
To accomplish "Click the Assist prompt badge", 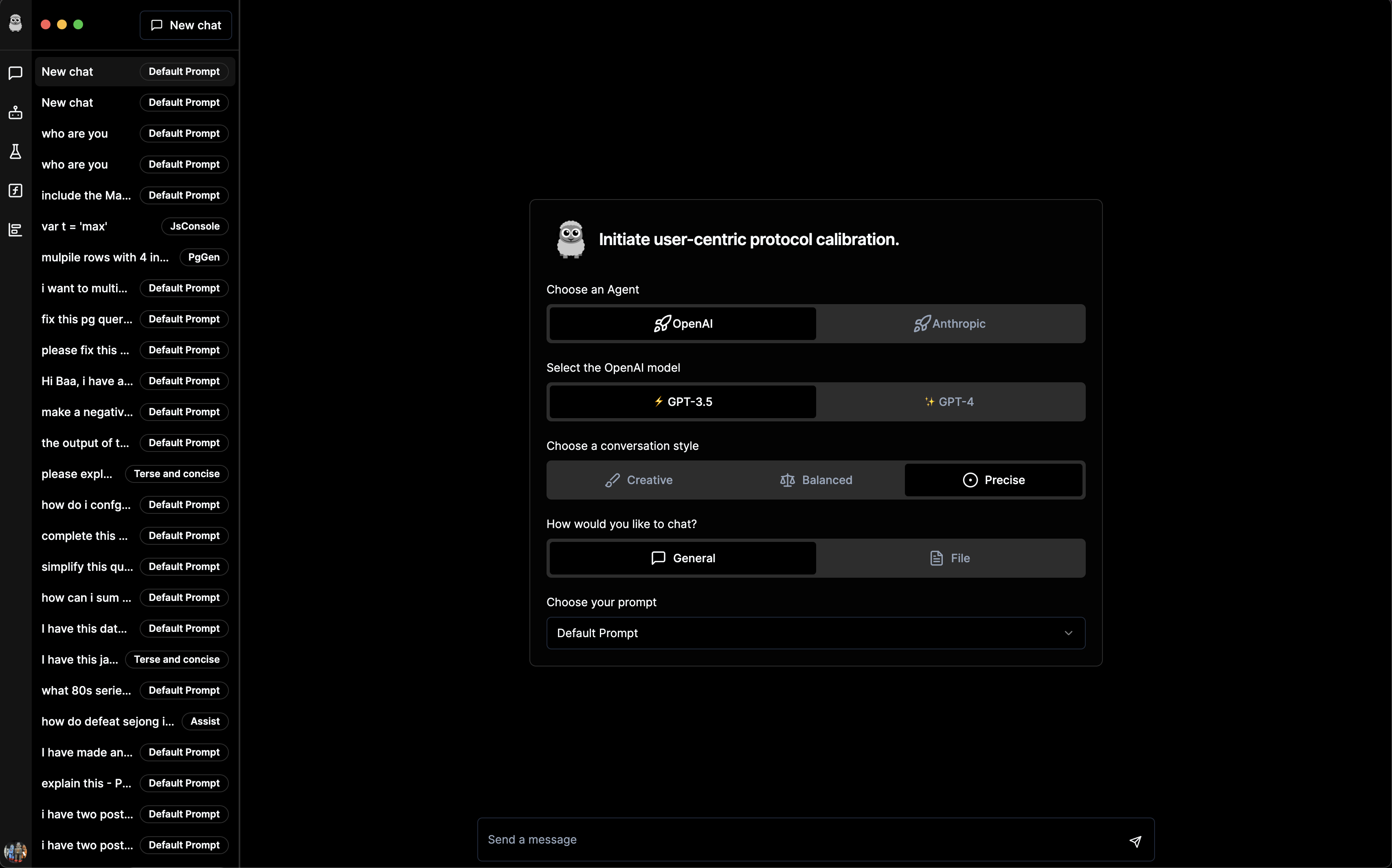I will [x=205, y=721].
